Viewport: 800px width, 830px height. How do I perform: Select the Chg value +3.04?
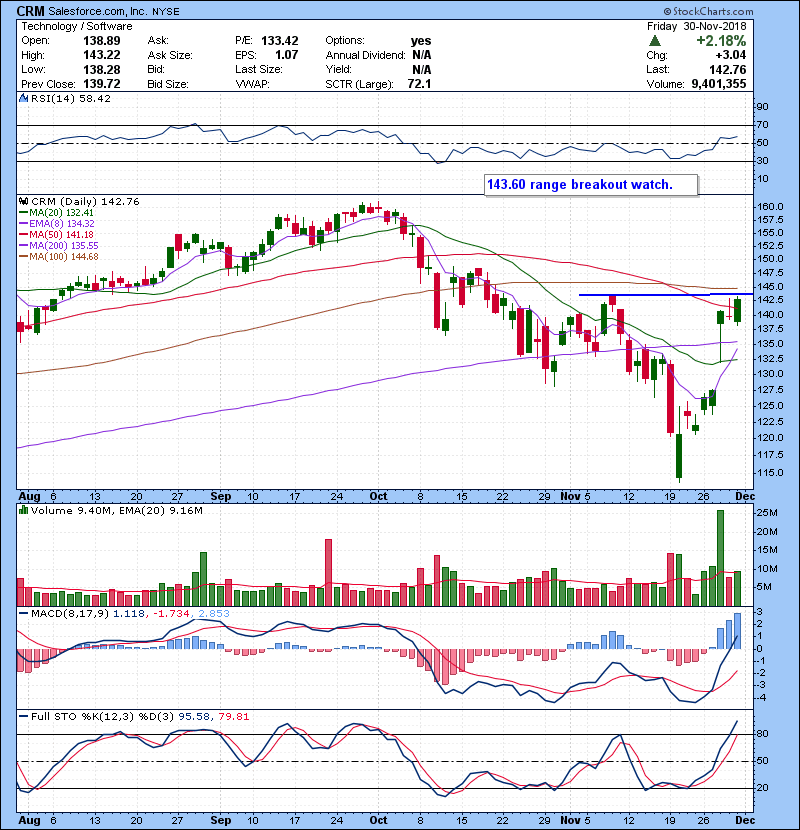(730, 55)
